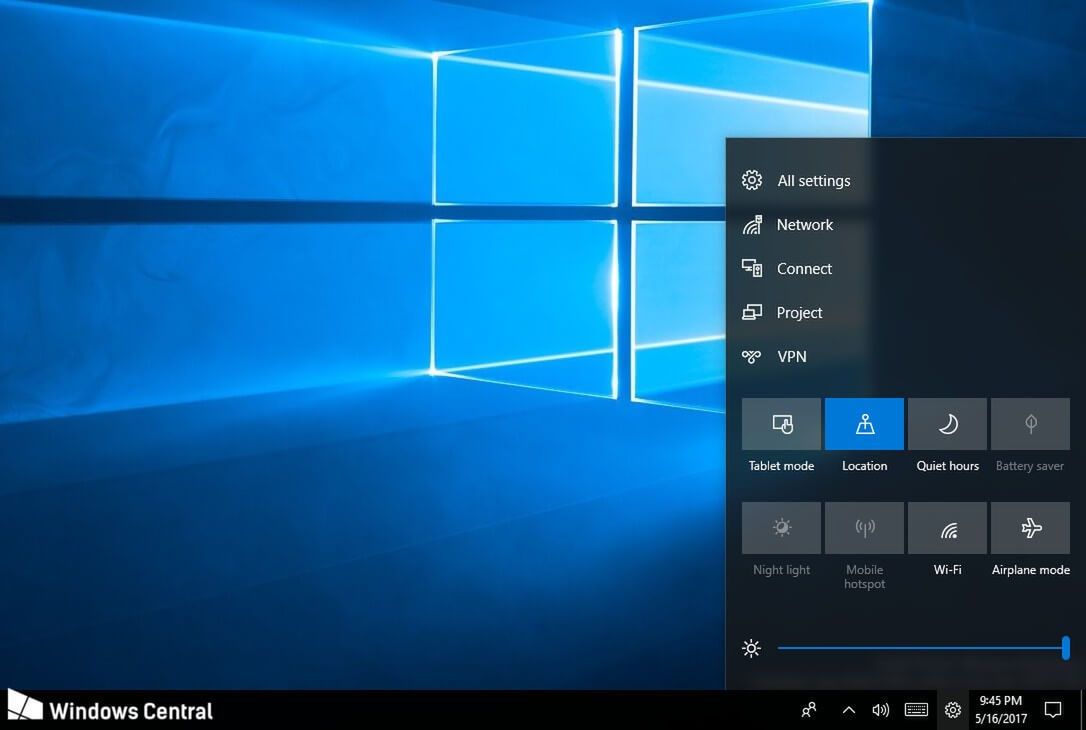The width and height of the screenshot is (1086, 730).
Task: Enable Quiet hours
Action: (947, 423)
